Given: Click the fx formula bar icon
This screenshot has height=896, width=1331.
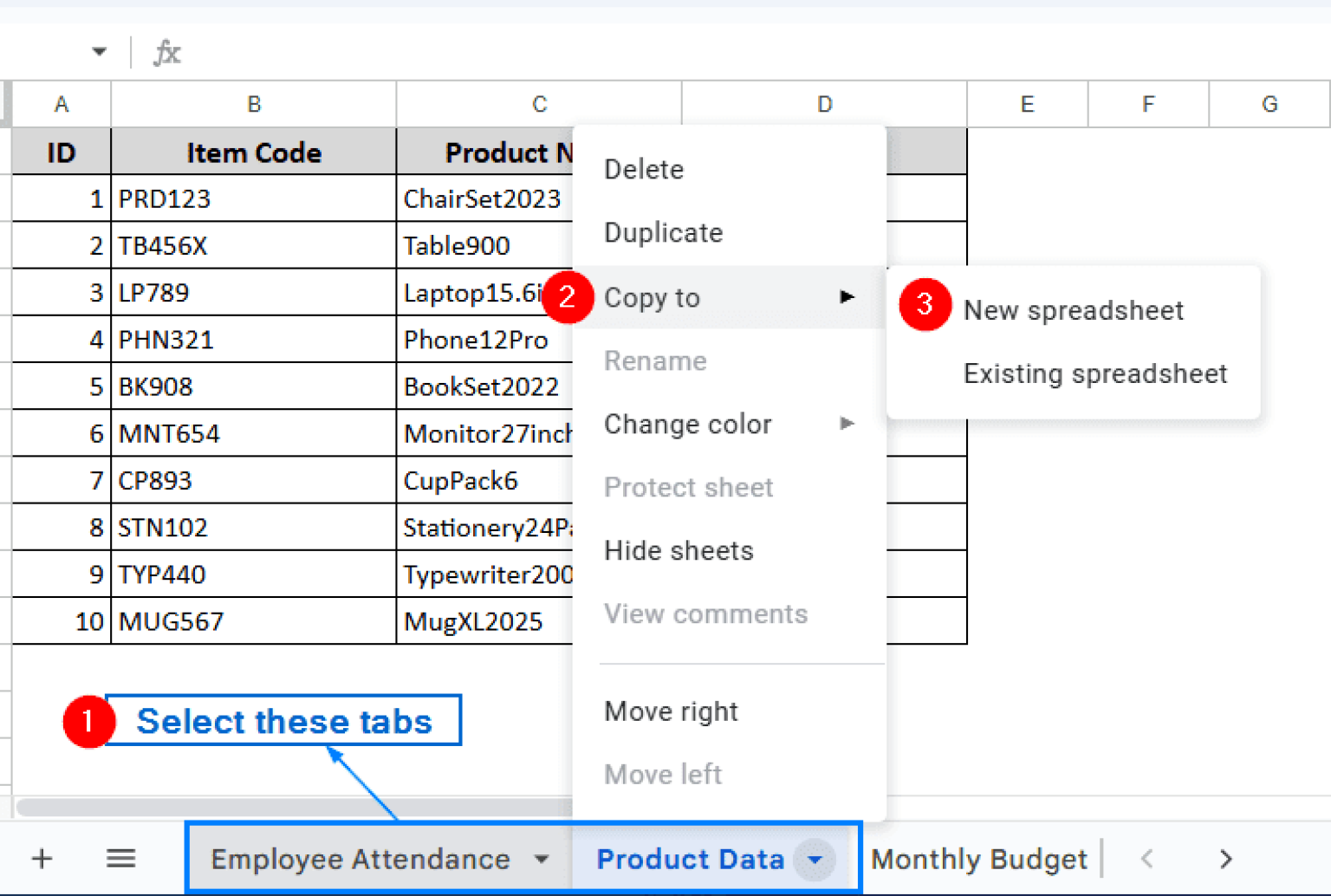Looking at the screenshot, I should pyautogui.click(x=166, y=52).
